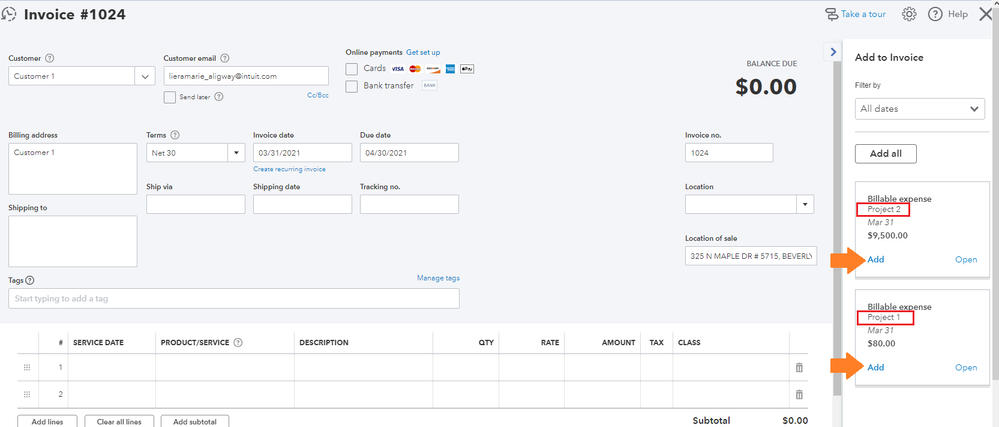Add the Project 1 billable expense
The height and width of the screenshot is (427, 999).
coord(876,367)
